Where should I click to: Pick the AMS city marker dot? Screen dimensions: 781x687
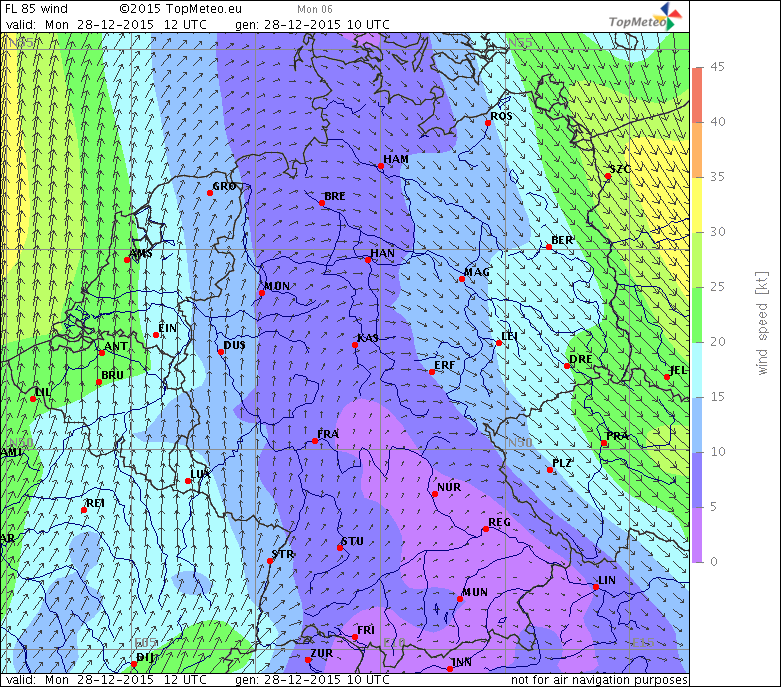click(x=127, y=260)
